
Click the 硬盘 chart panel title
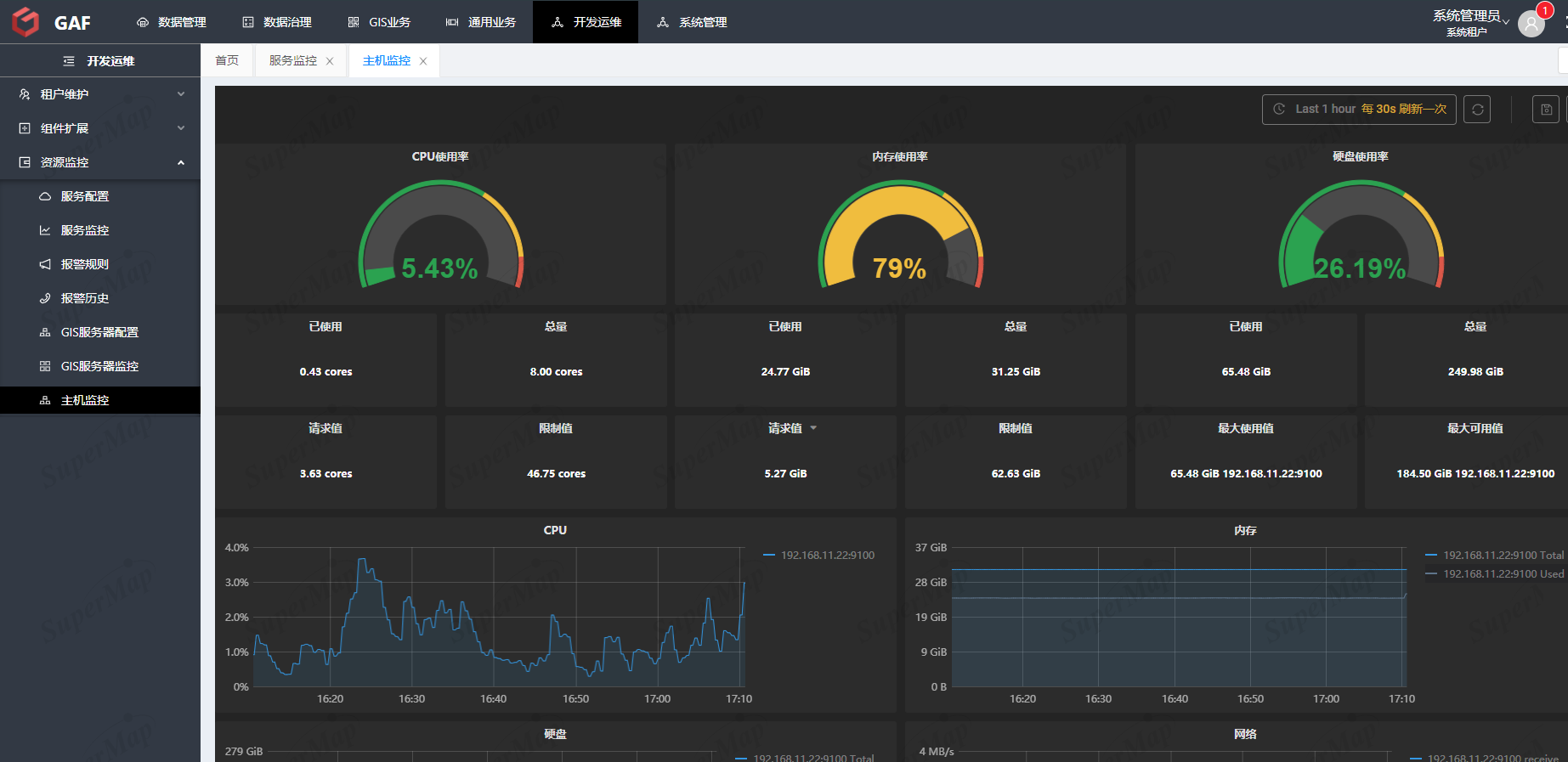tap(555, 734)
